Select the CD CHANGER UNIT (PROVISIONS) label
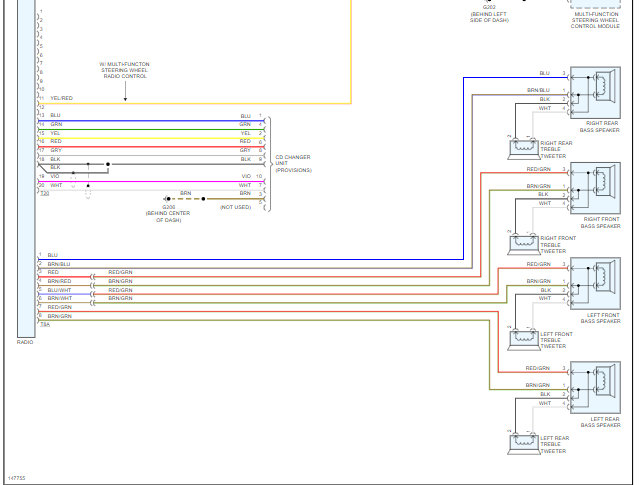 tap(293, 163)
